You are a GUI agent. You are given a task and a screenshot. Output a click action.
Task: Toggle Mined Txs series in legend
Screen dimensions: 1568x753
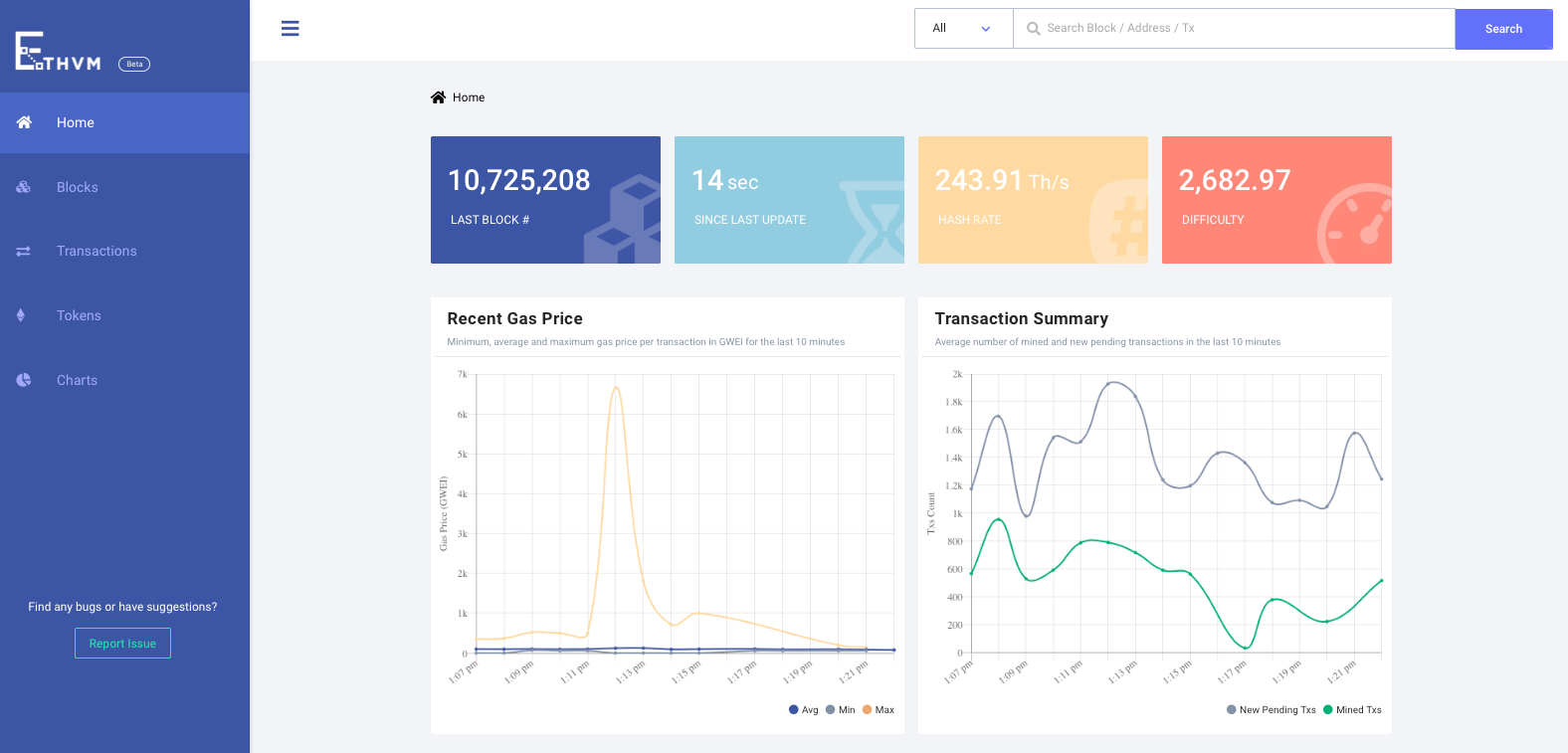(1352, 709)
